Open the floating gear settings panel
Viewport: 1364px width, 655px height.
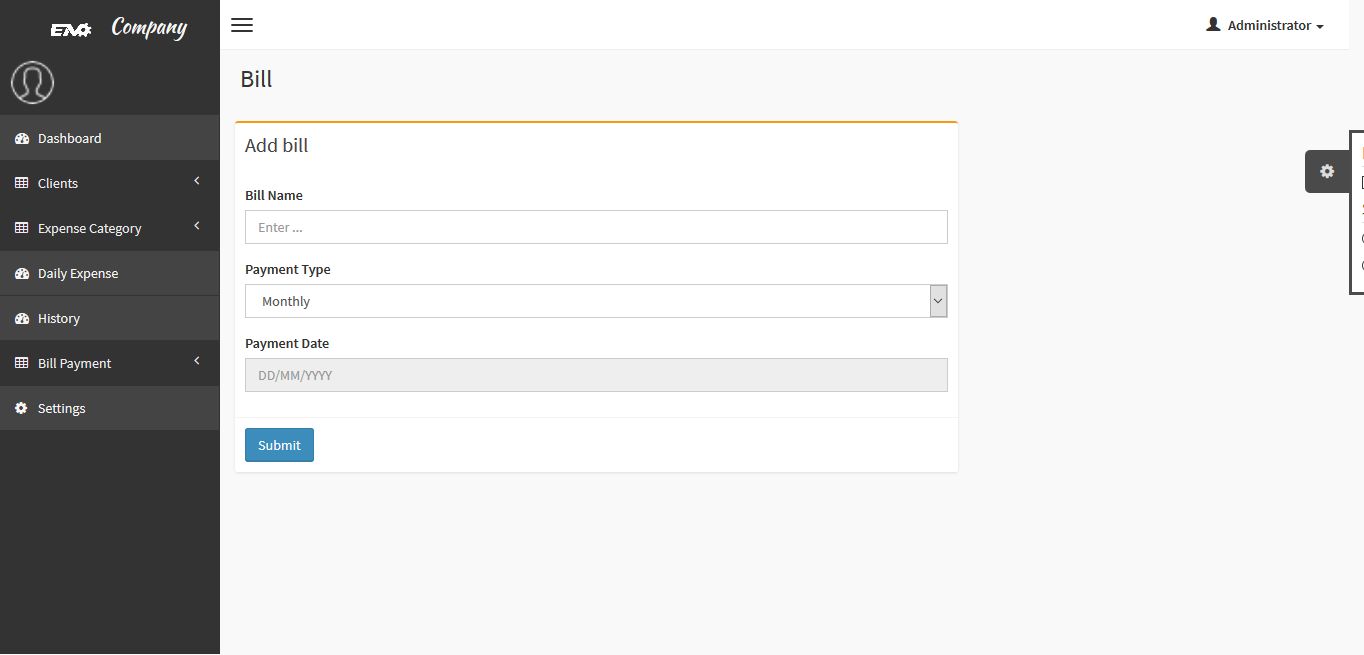coord(1327,172)
